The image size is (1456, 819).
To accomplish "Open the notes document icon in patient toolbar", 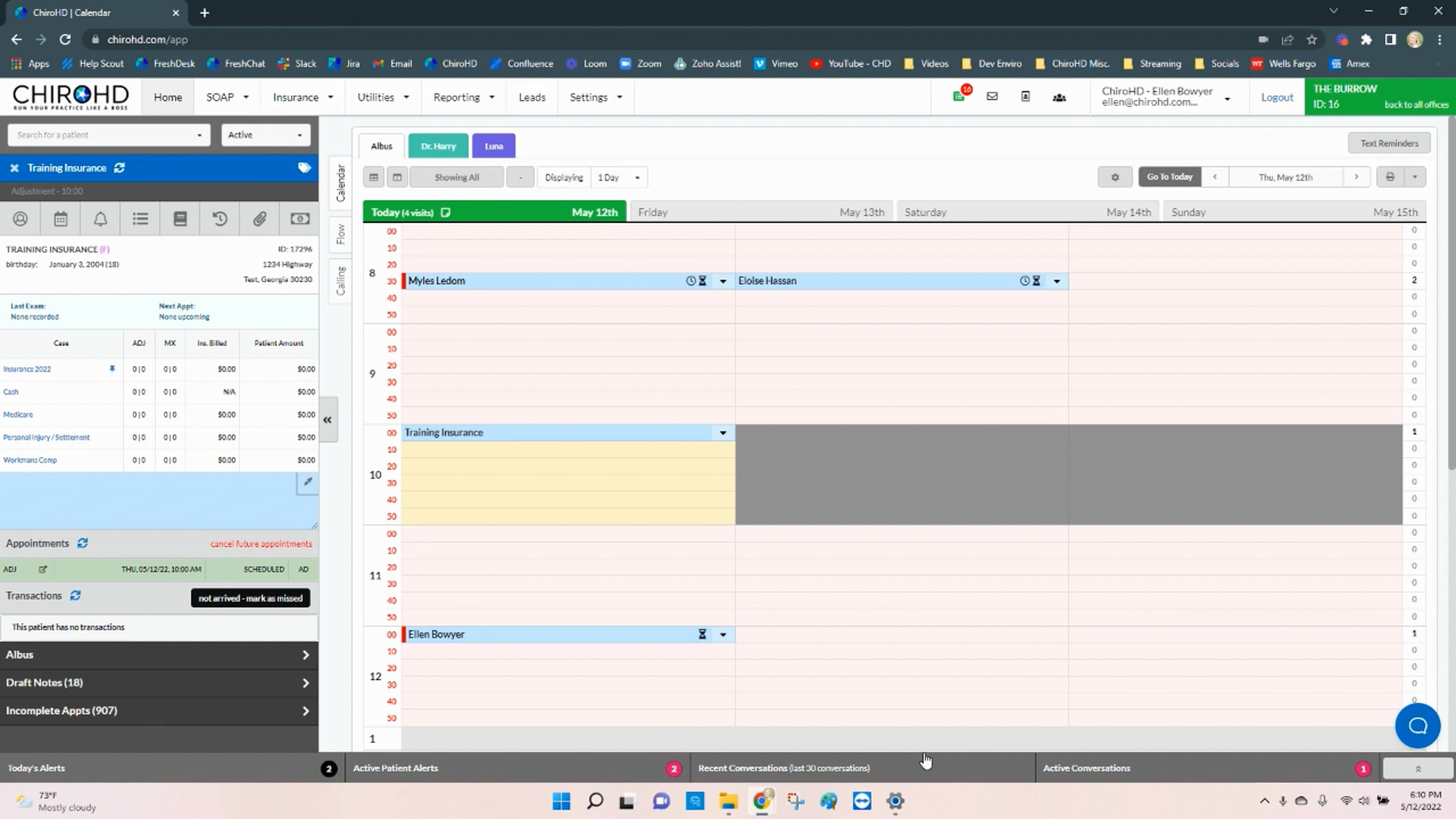I will click(x=180, y=218).
